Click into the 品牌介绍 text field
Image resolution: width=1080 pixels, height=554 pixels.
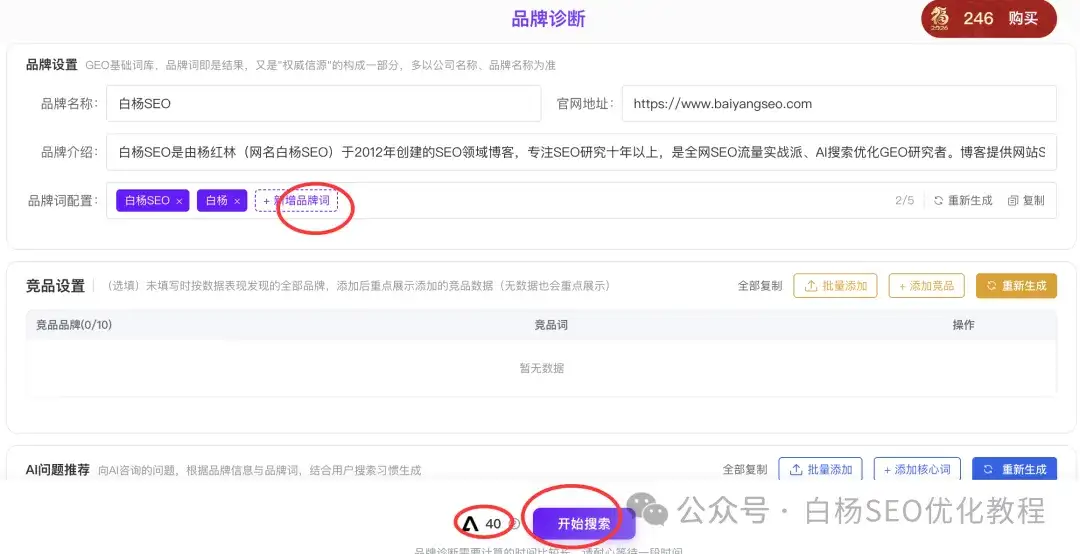coord(581,152)
